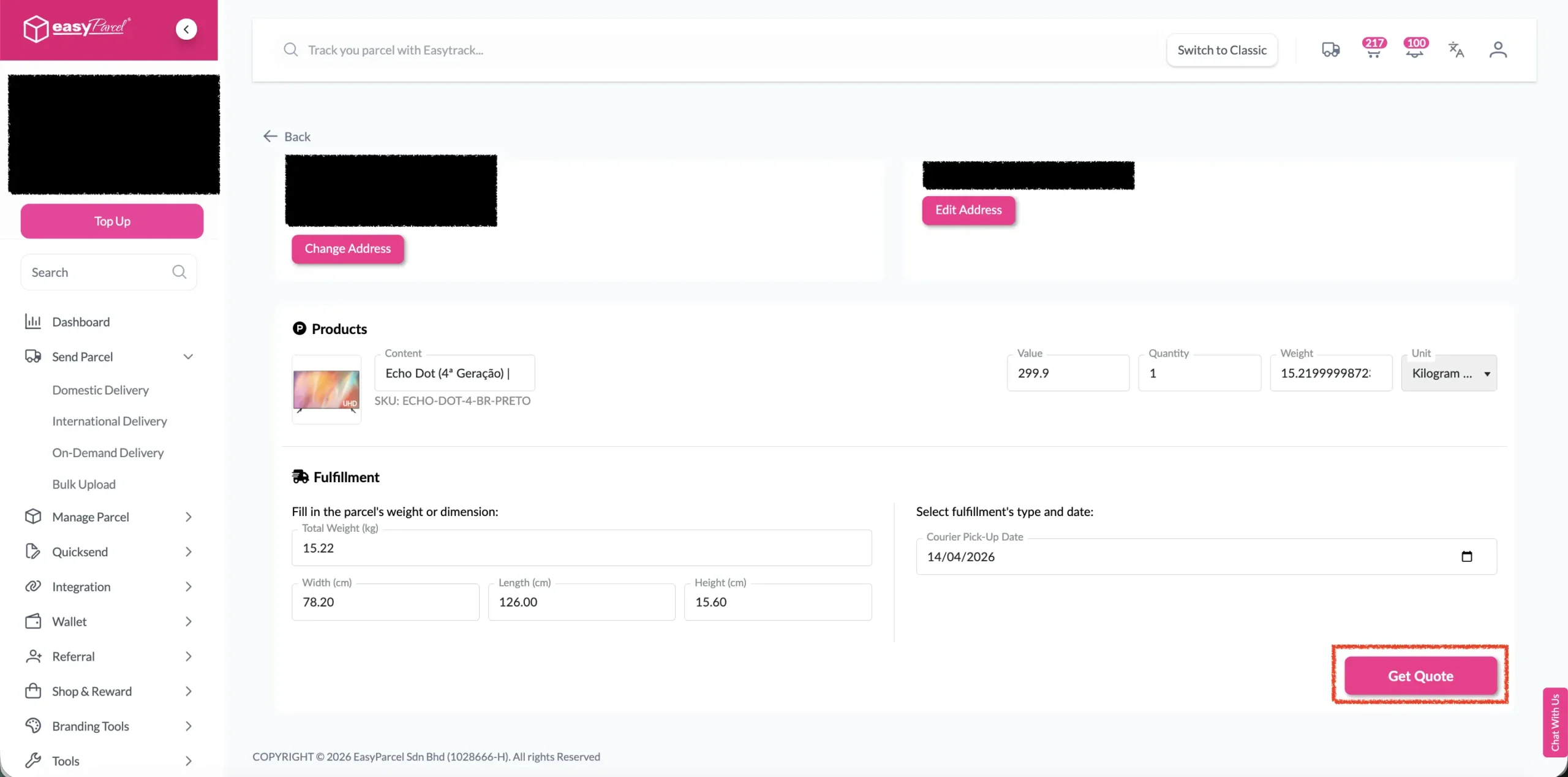This screenshot has width=1568, height=777.
Task: Click the Tools wrench icon
Action: click(33, 761)
